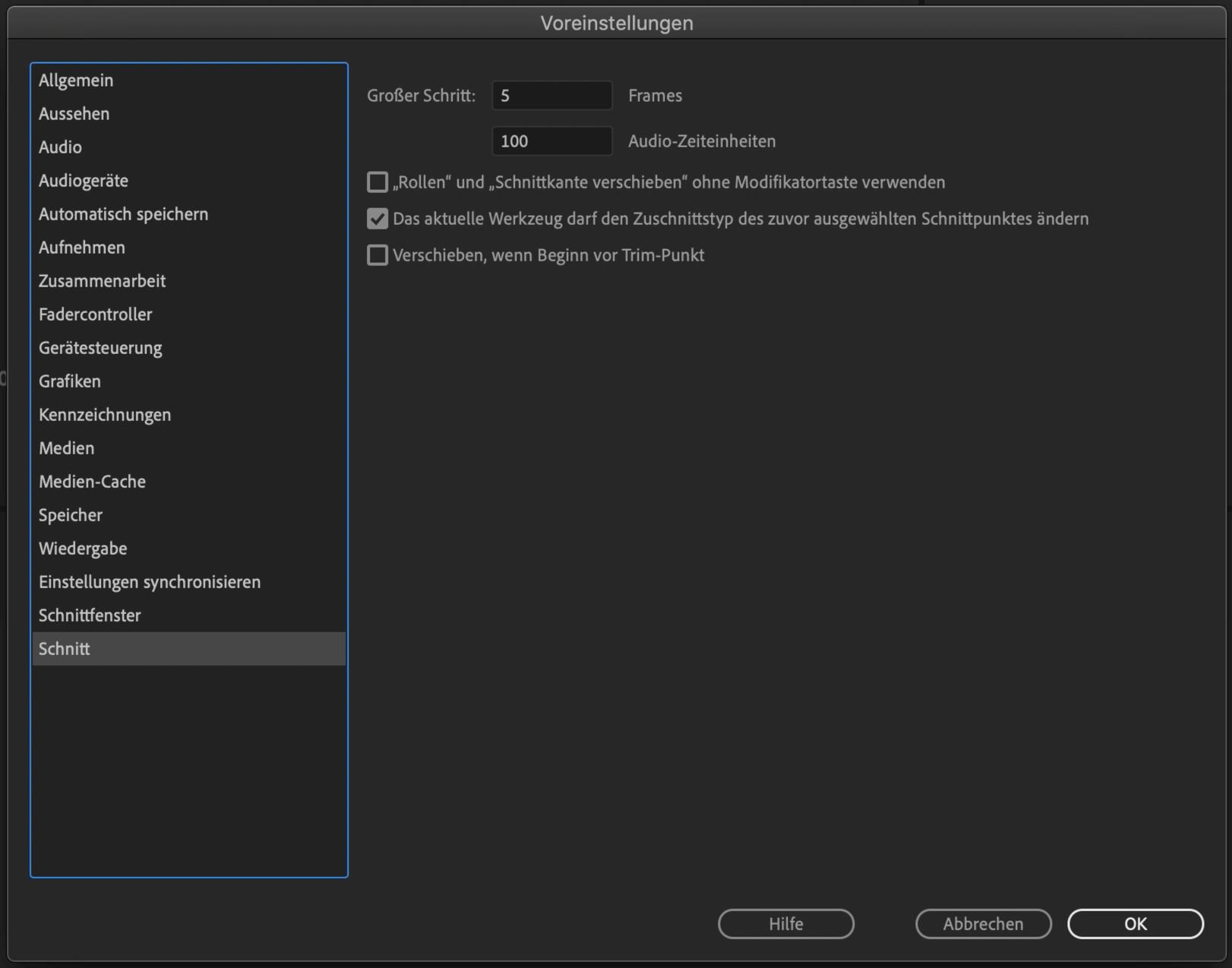The image size is (1232, 968).
Task: Open Automatisch speichern settings
Action: point(123,214)
